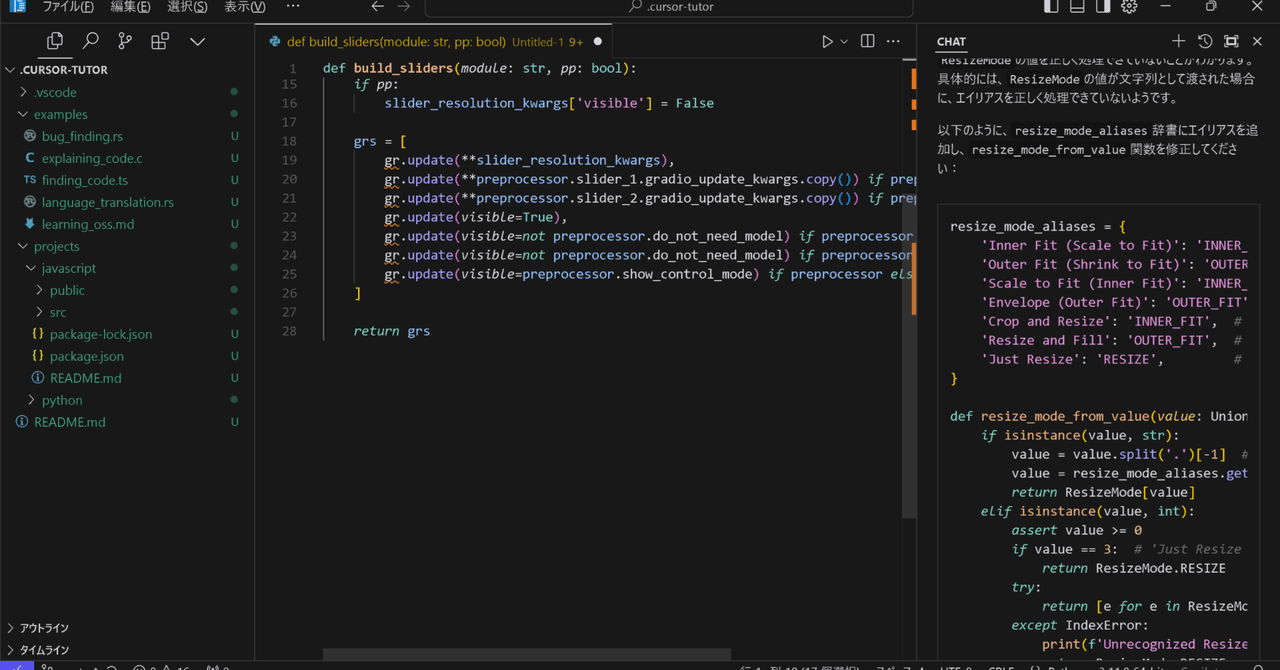The height and width of the screenshot is (670, 1280).
Task: Click 'return ResizeMode[value]' in chat code
Action: (1103, 492)
